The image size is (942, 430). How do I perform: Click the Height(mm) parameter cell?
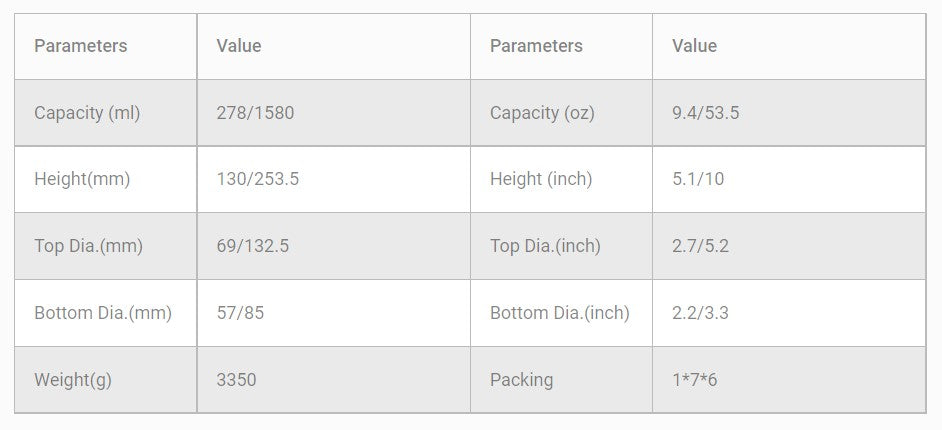[82, 179]
